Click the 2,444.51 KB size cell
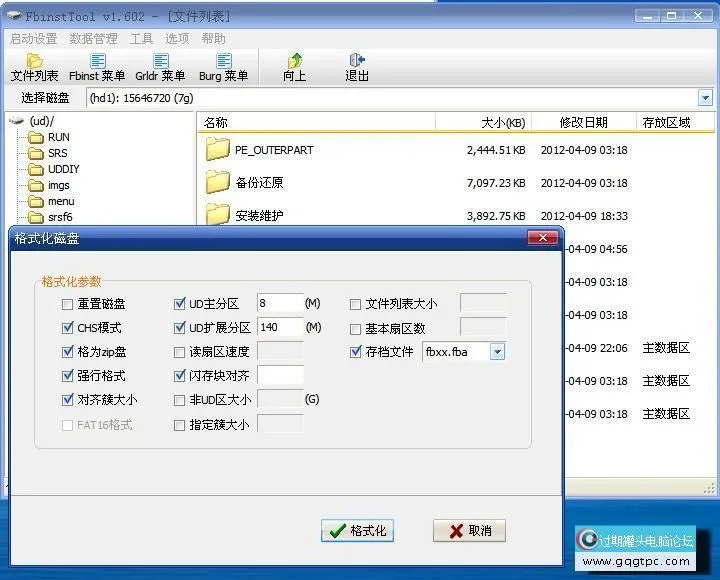 click(x=496, y=150)
